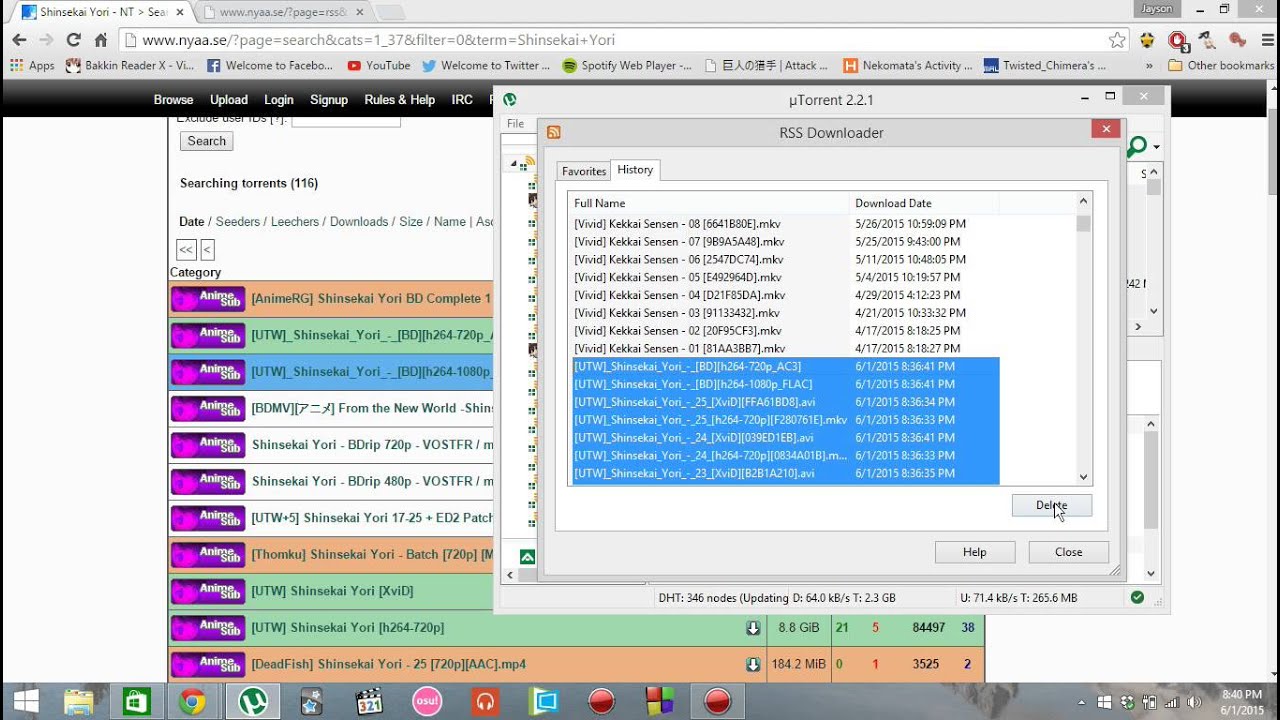The width and height of the screenshot is (1280, 720).
Task: Open File Explorer from the taskbar
Action: [x=79, y=702]
